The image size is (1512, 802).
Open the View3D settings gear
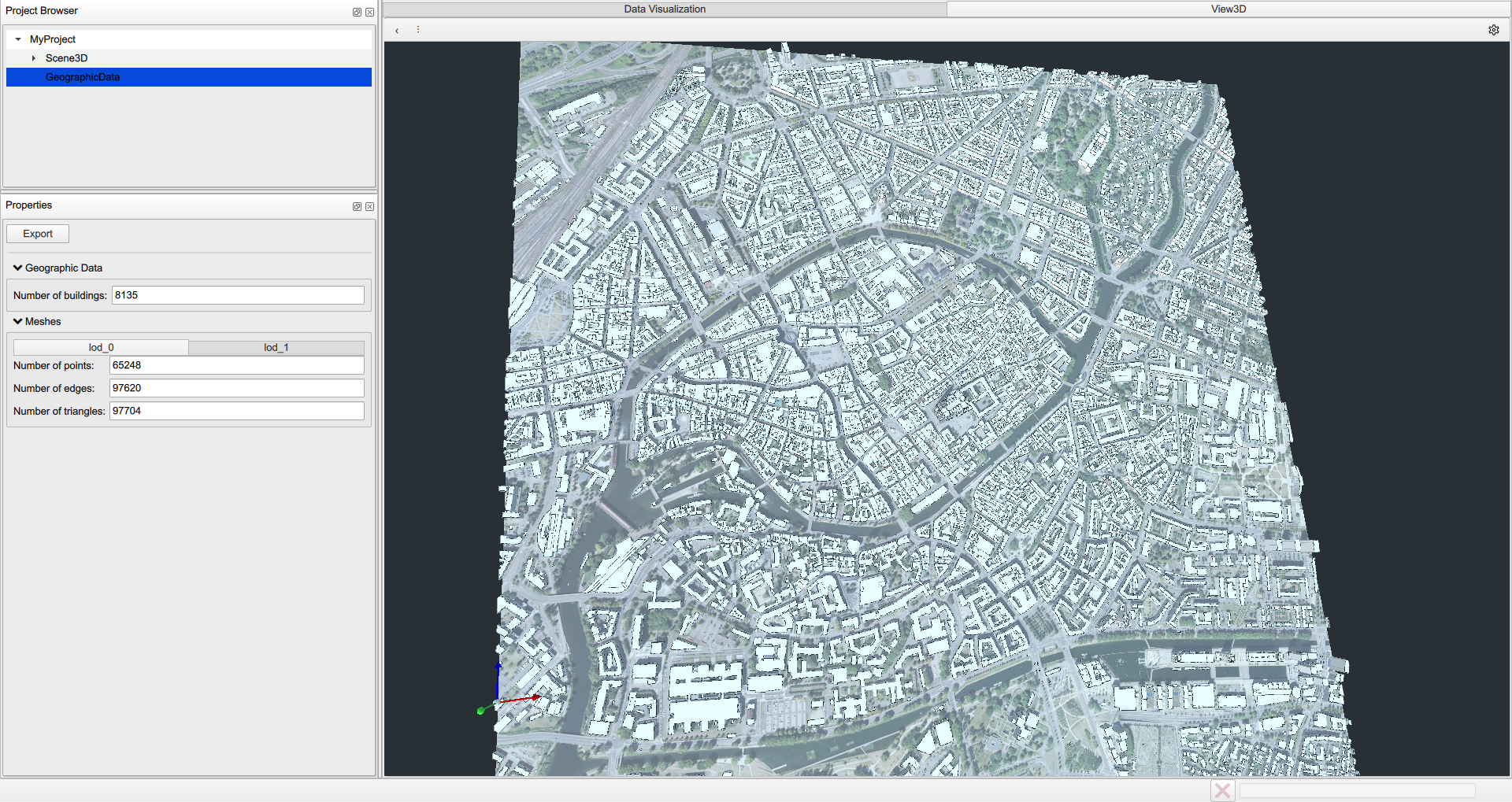pyautogui.click(x=1493, y=30)
